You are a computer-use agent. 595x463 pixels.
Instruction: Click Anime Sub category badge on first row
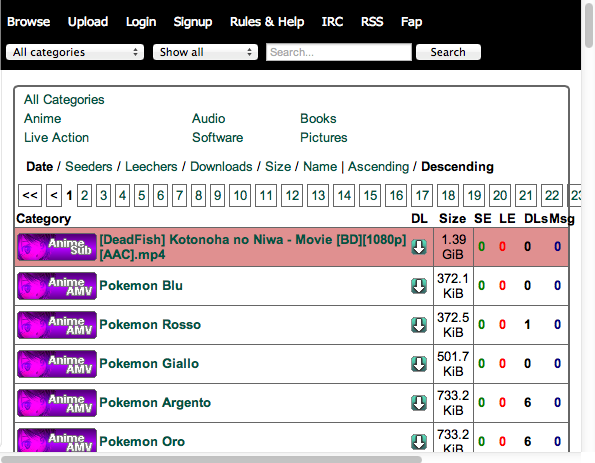(57, 247)
